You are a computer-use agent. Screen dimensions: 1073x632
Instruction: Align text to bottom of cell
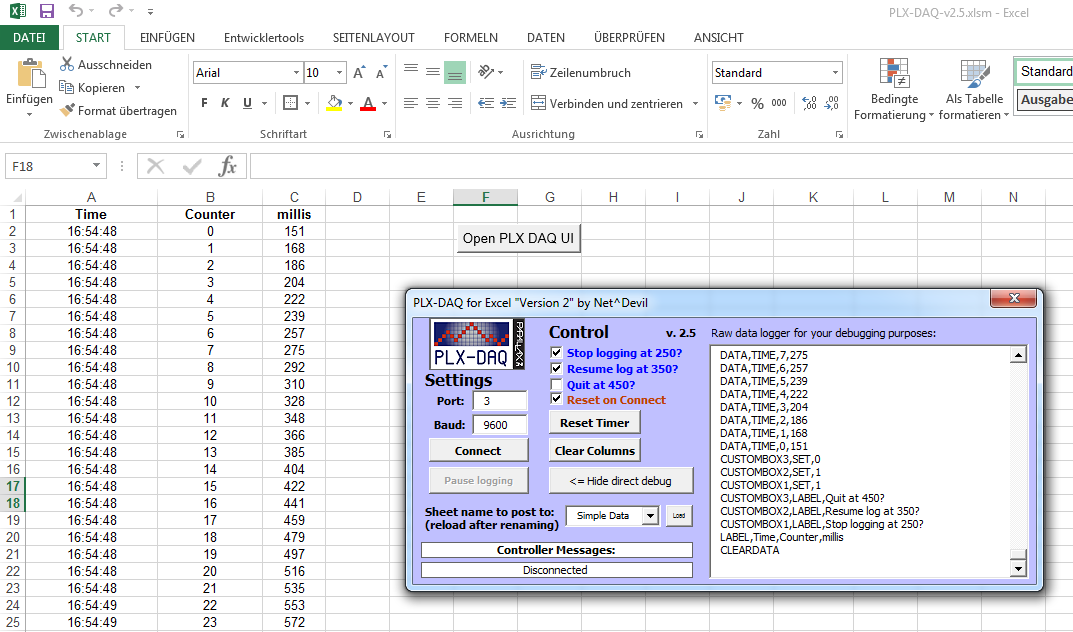click(x=455, y=72)
